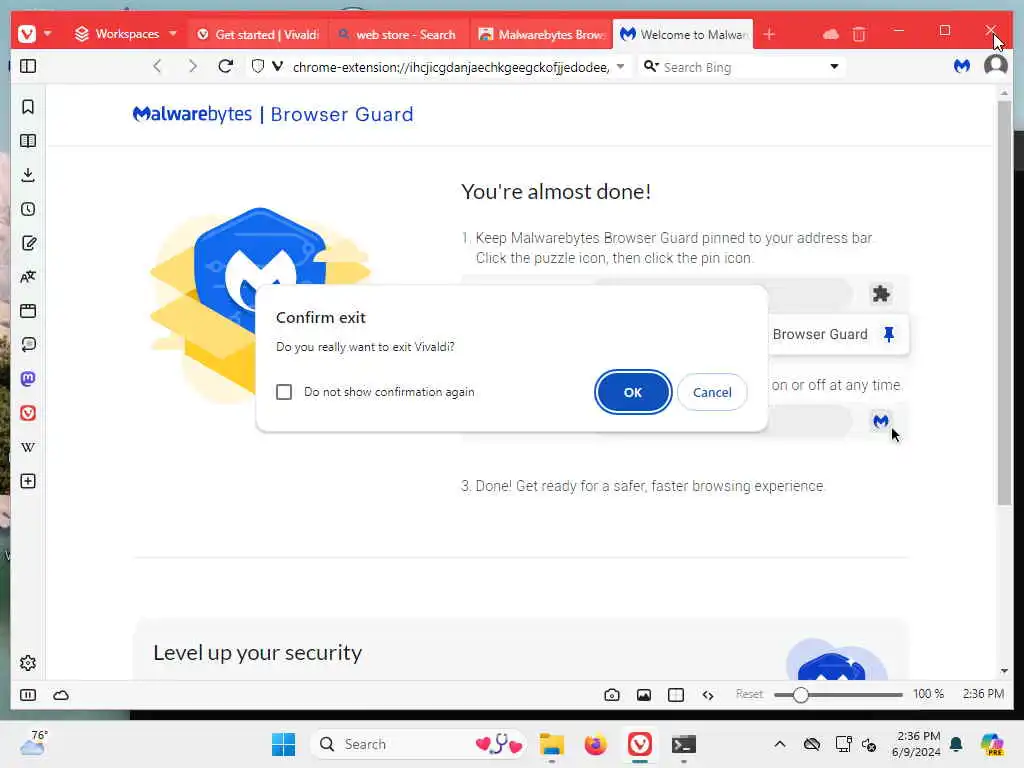Open the Wikipedia web panel
1024x768 pixels.
click(28, 447)
